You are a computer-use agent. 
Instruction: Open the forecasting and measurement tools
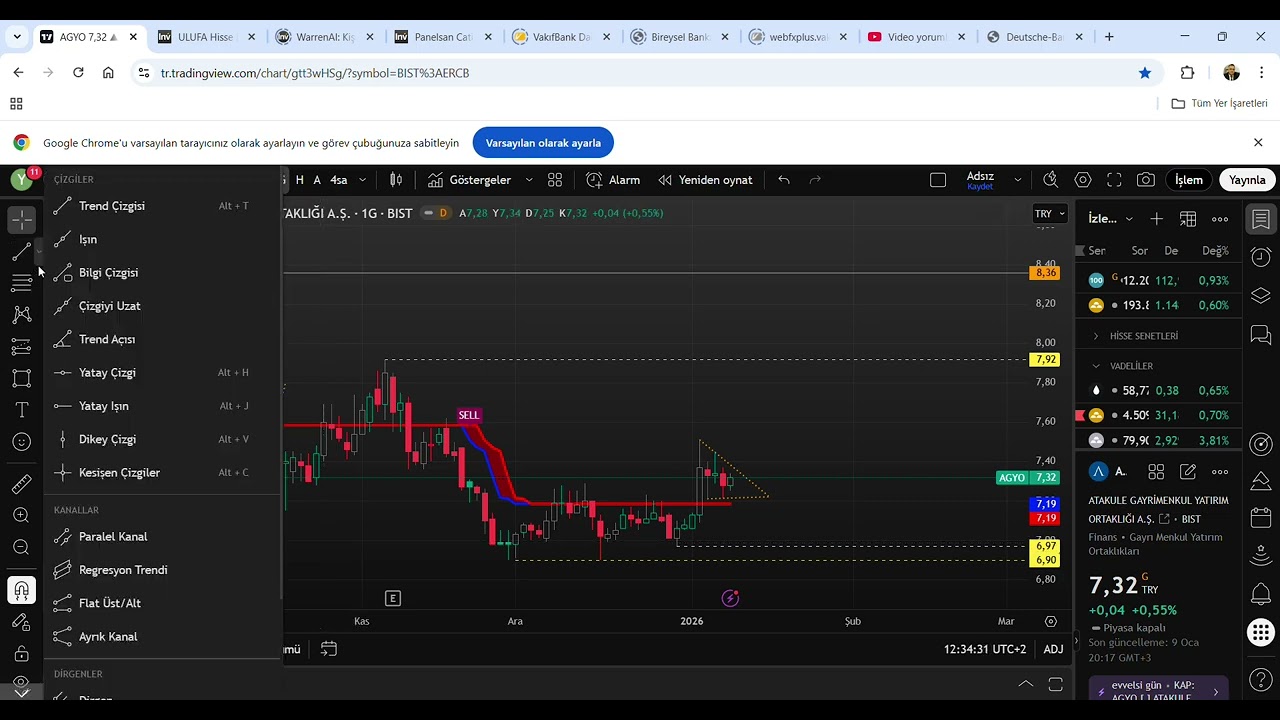21,347
